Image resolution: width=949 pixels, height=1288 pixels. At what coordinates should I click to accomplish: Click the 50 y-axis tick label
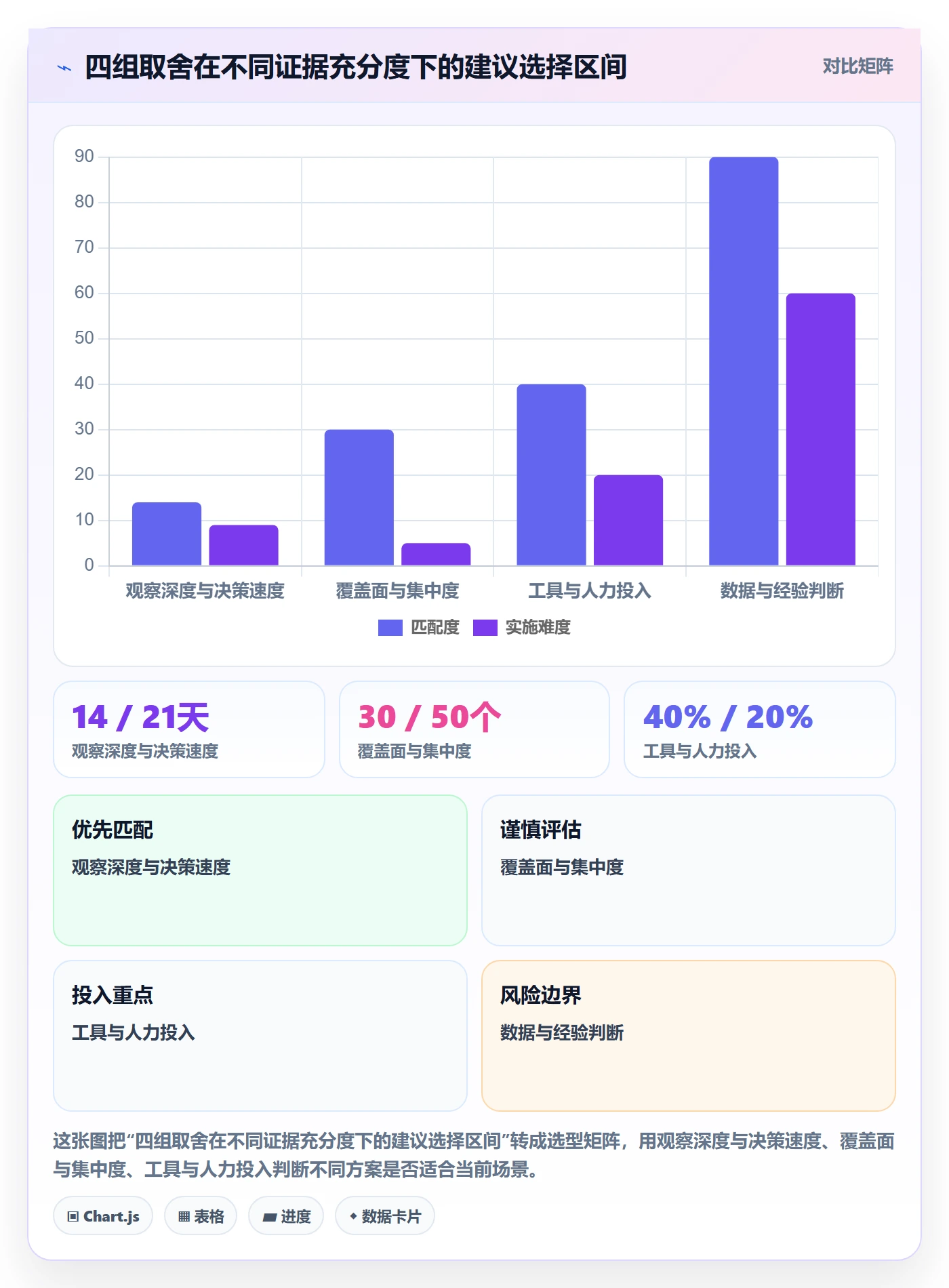85,338
